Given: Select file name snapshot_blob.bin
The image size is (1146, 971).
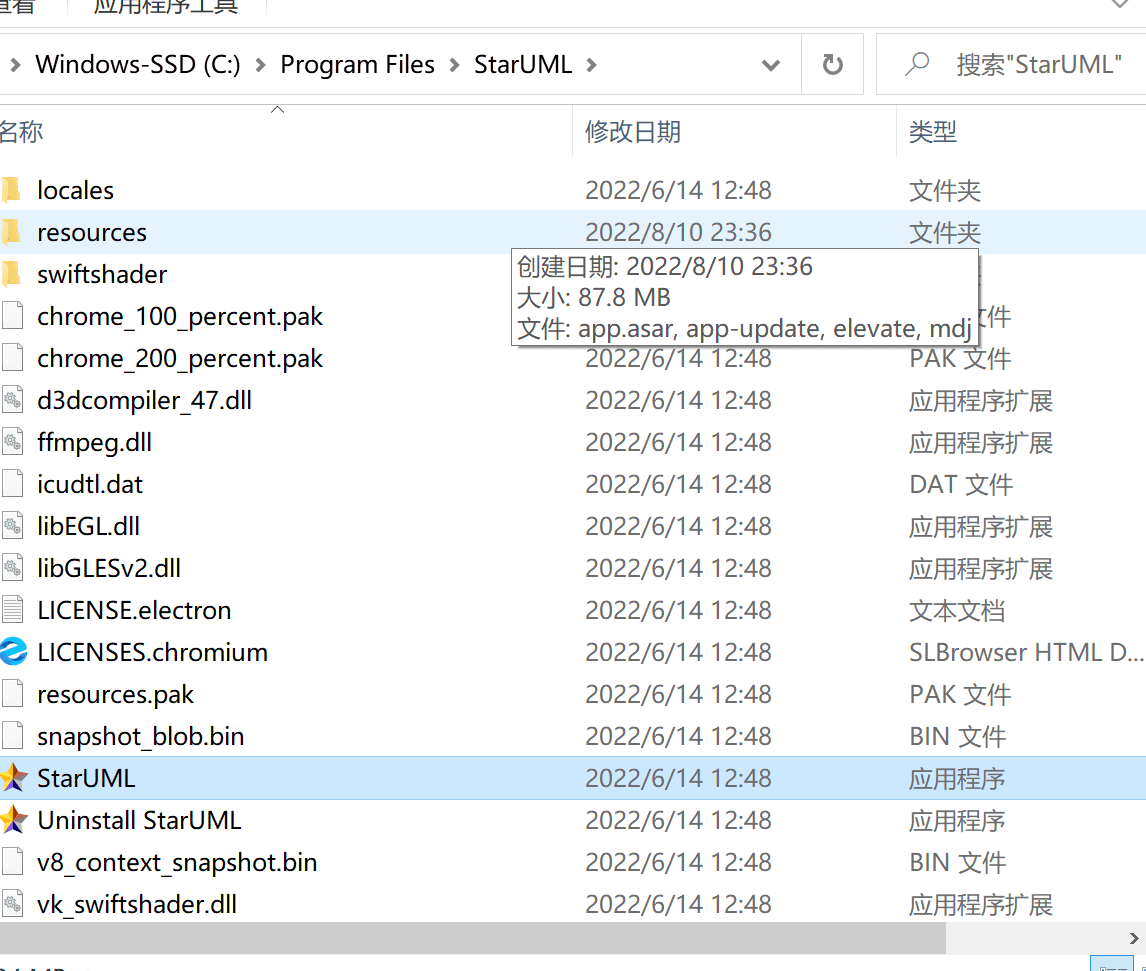Looking at the screenshot, I should (140, 736).
